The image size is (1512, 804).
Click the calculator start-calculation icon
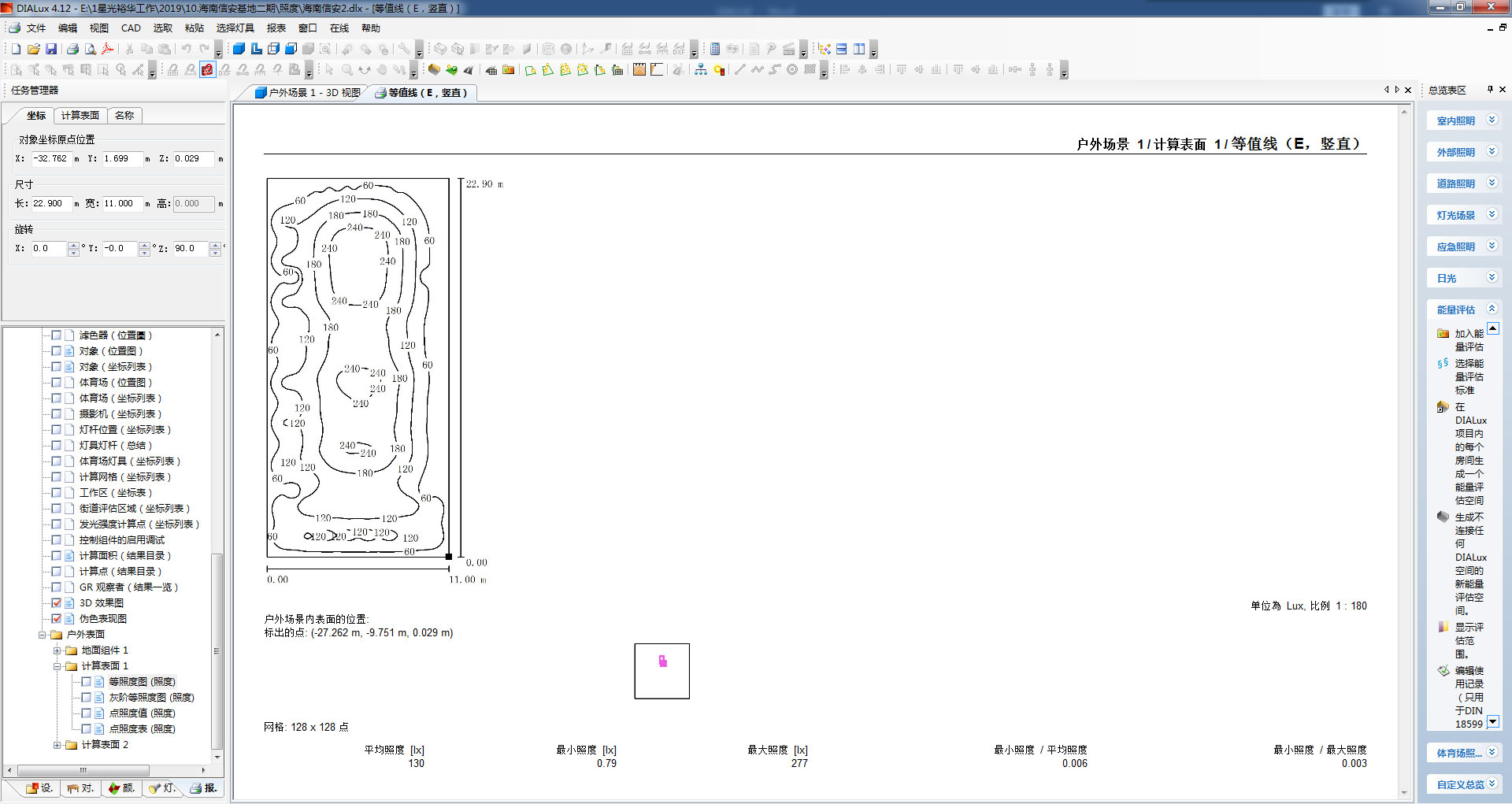(714, 49)
